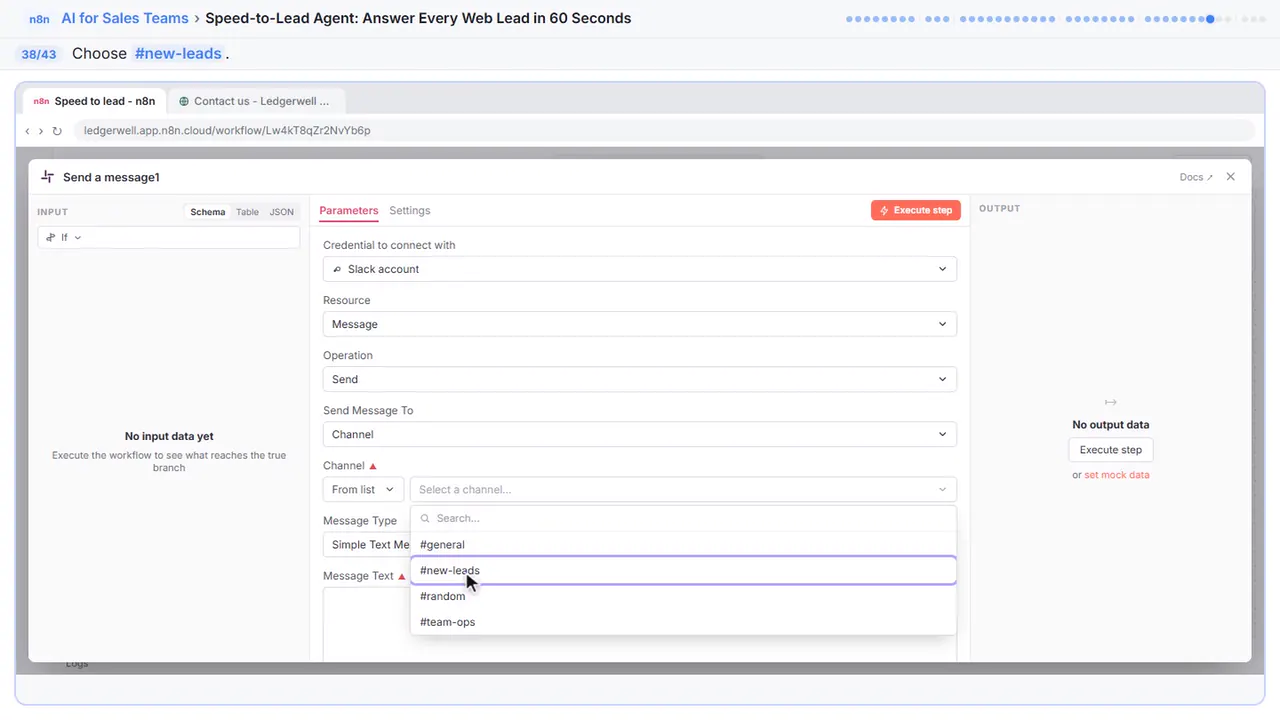This screenshot has height=720, width=1280.
Task: Open AI for Sales Teams breadcrumb
Action: point(125,18)
